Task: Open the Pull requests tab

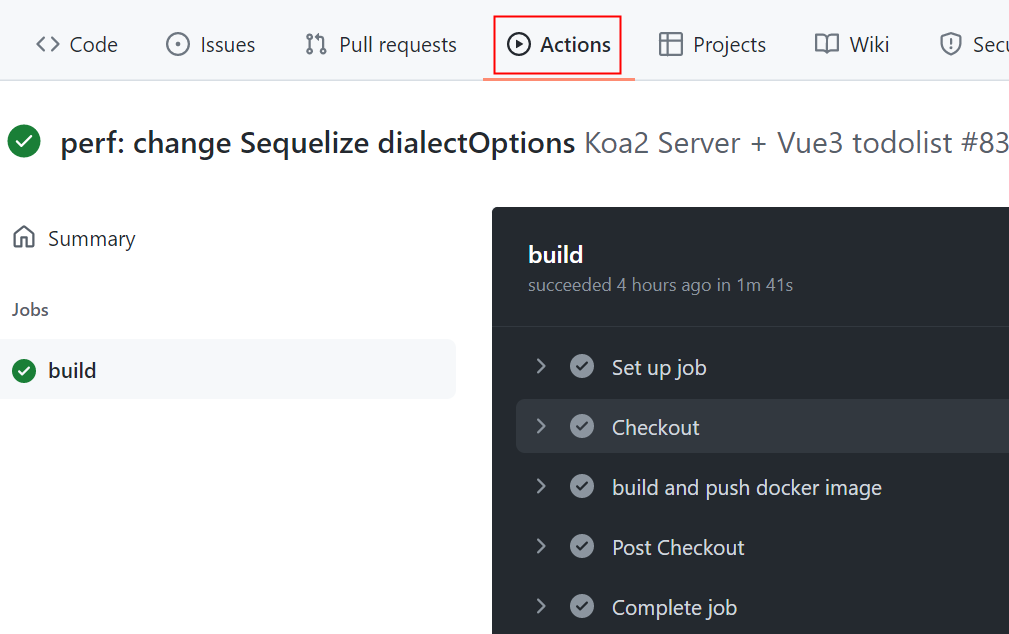Action: click(x=397, y=45)
